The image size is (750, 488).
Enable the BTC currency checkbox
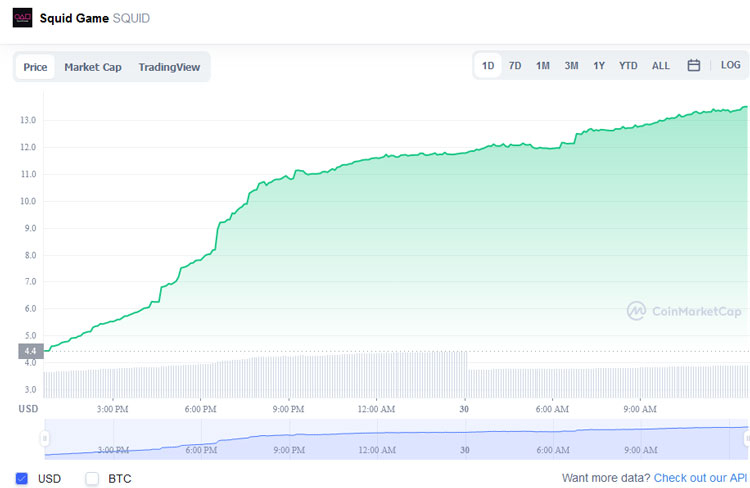92,478
